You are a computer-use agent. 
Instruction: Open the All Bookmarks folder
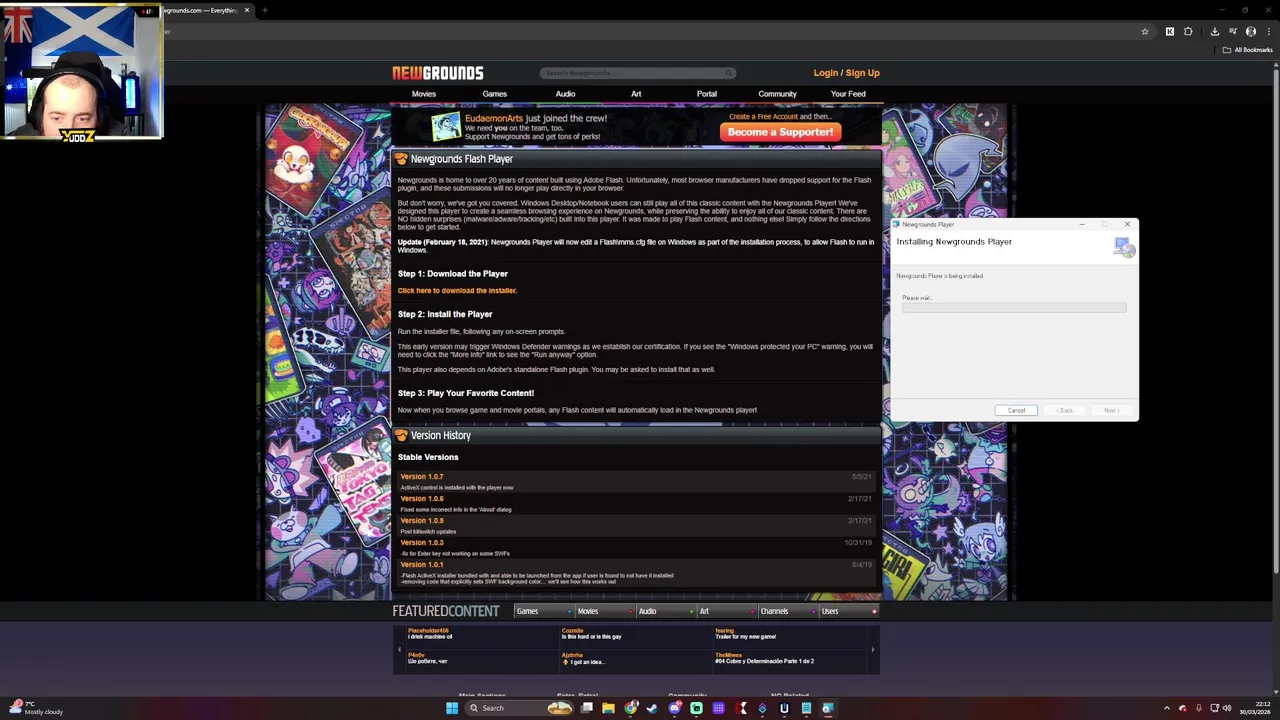(x=1247, y=50)
